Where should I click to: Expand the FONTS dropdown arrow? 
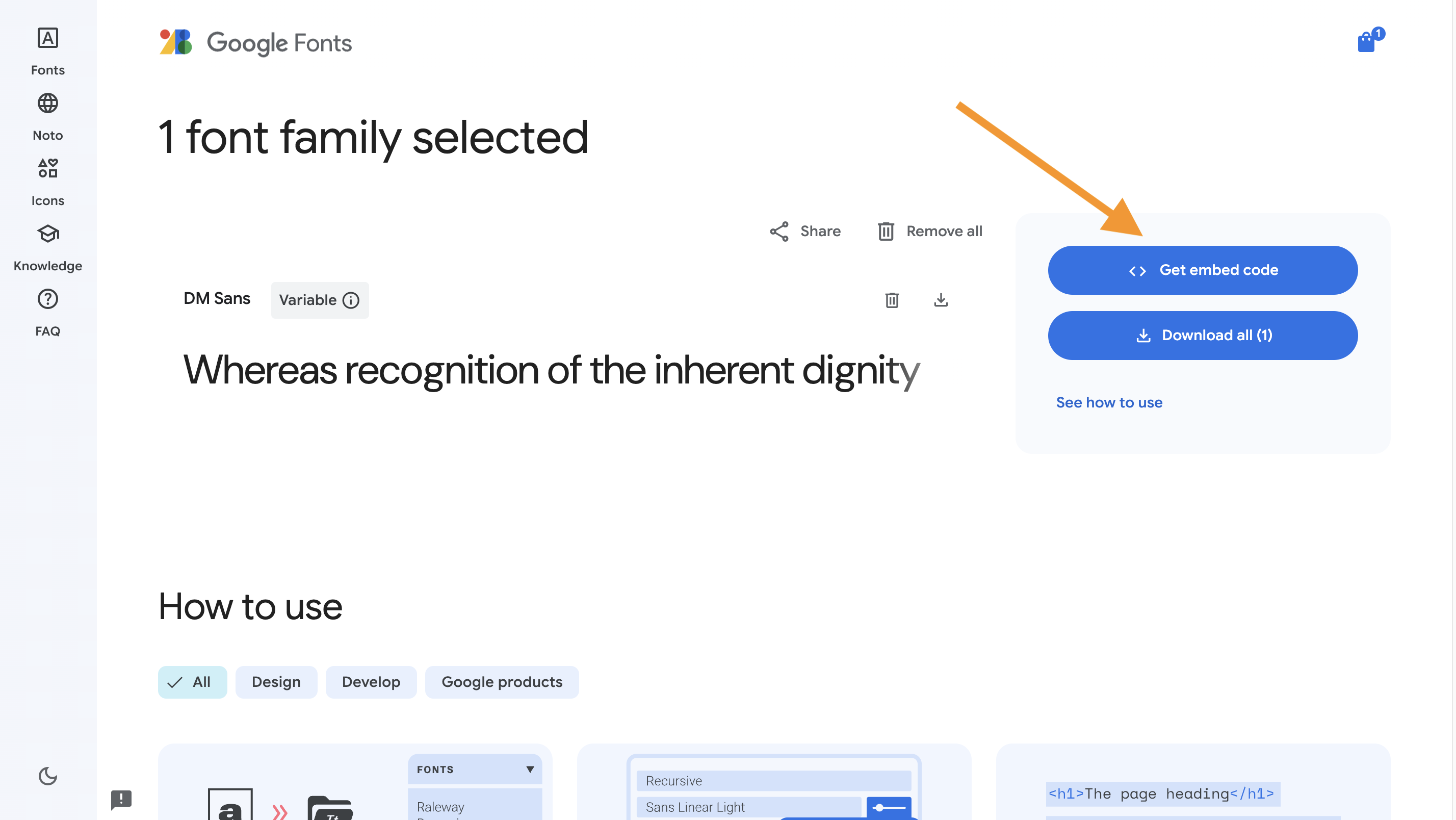(x=530, y=769)
